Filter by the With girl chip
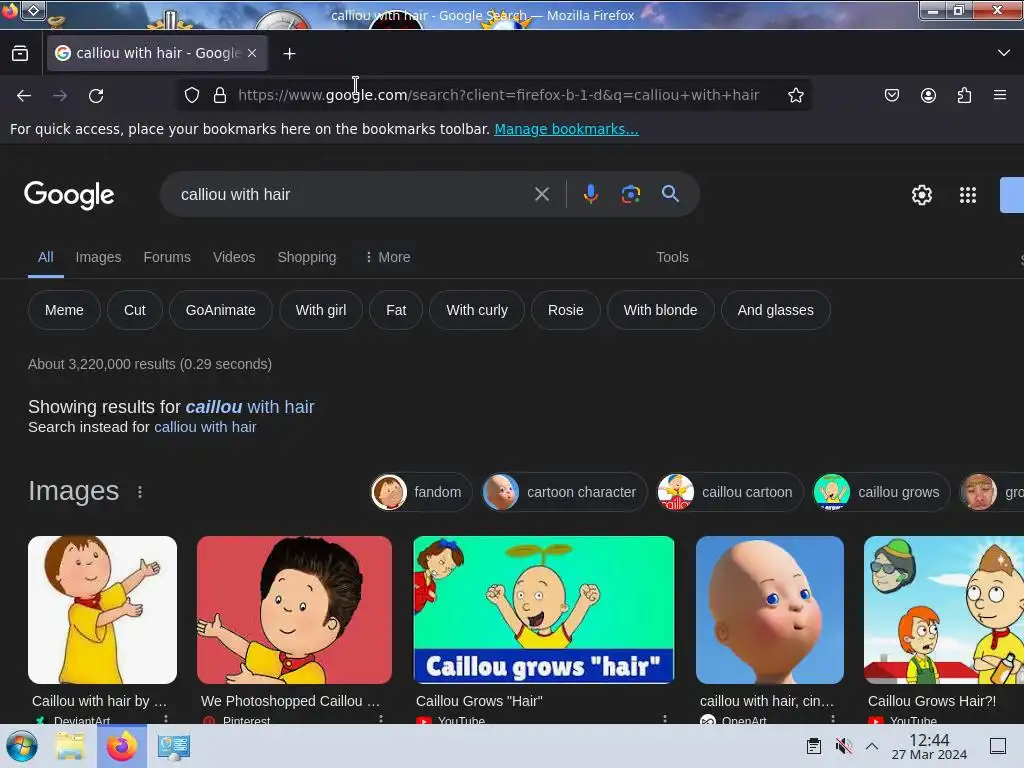 [x=321, y=310]
